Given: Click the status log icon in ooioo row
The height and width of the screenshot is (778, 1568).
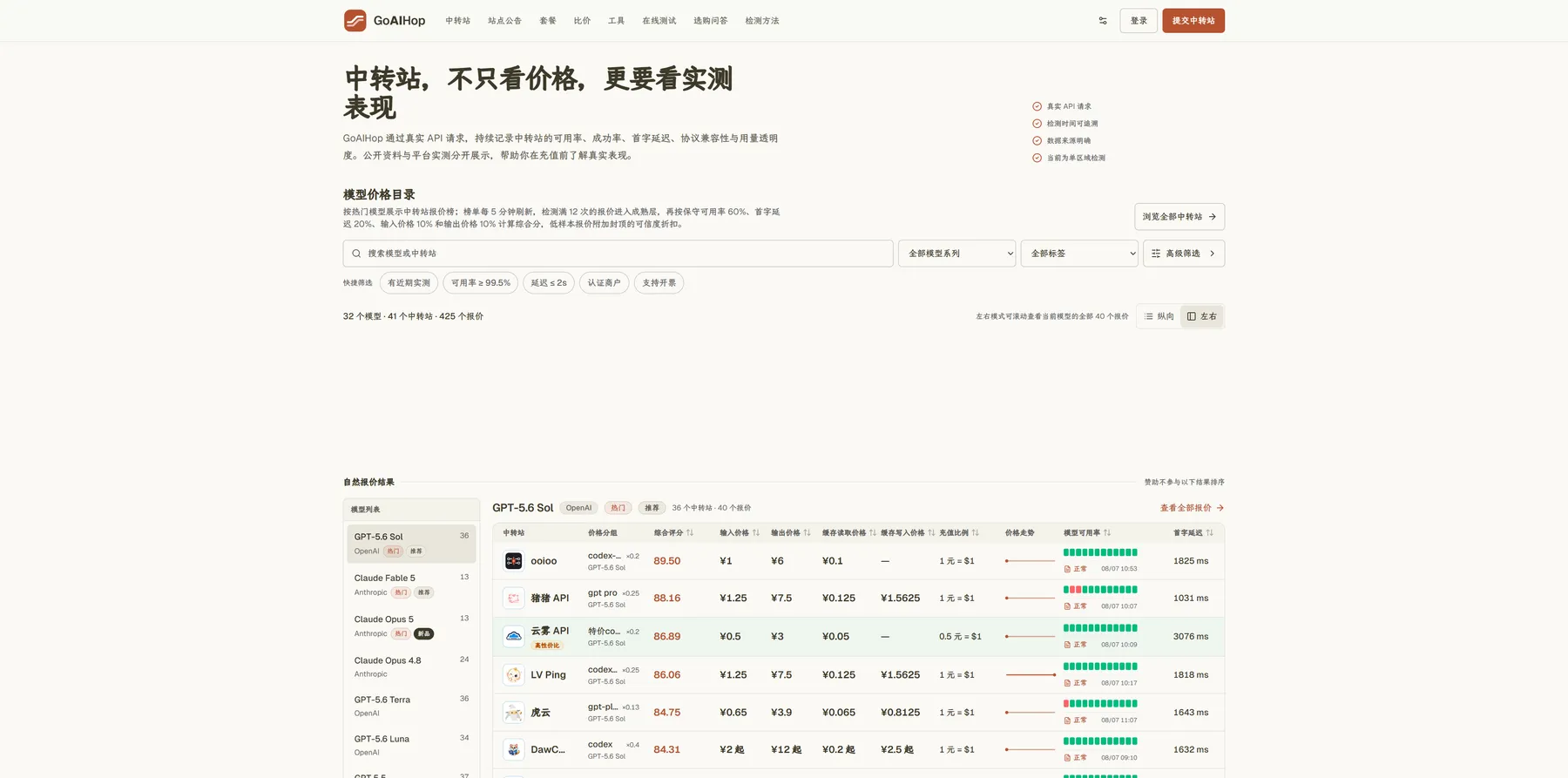Looking at the screenshot, I should [1067, 569].
